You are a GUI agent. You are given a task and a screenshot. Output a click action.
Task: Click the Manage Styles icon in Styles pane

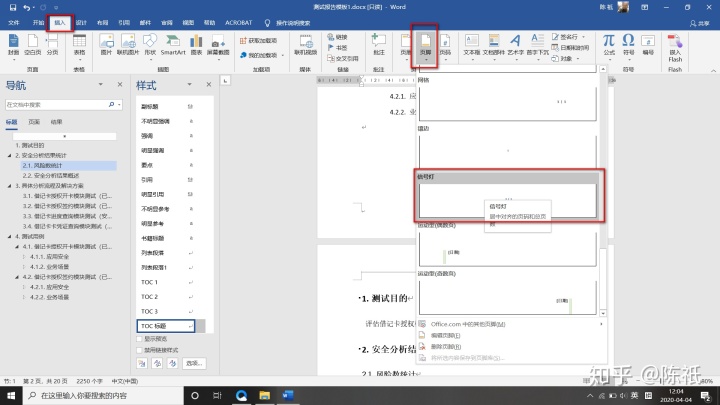tap(172, 363)
